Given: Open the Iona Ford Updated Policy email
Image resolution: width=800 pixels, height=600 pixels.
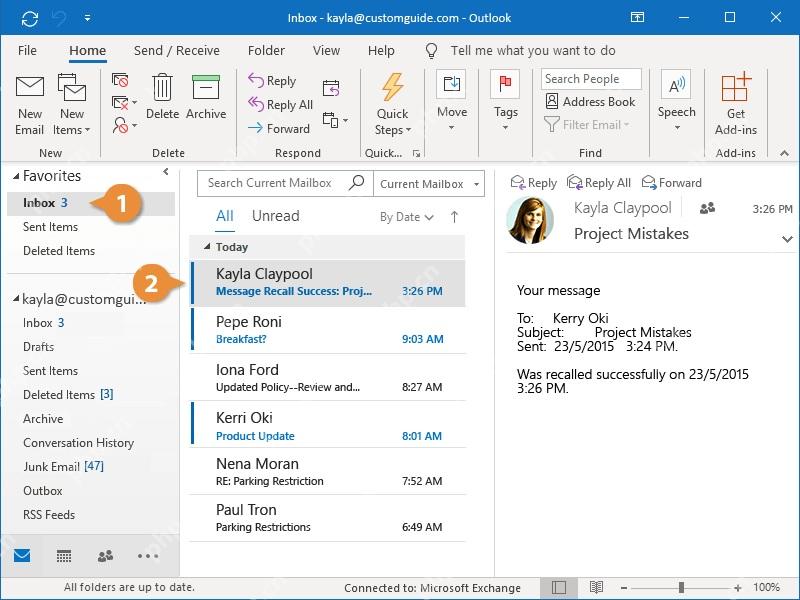Looking at the screenshot, I should [329, 378].
